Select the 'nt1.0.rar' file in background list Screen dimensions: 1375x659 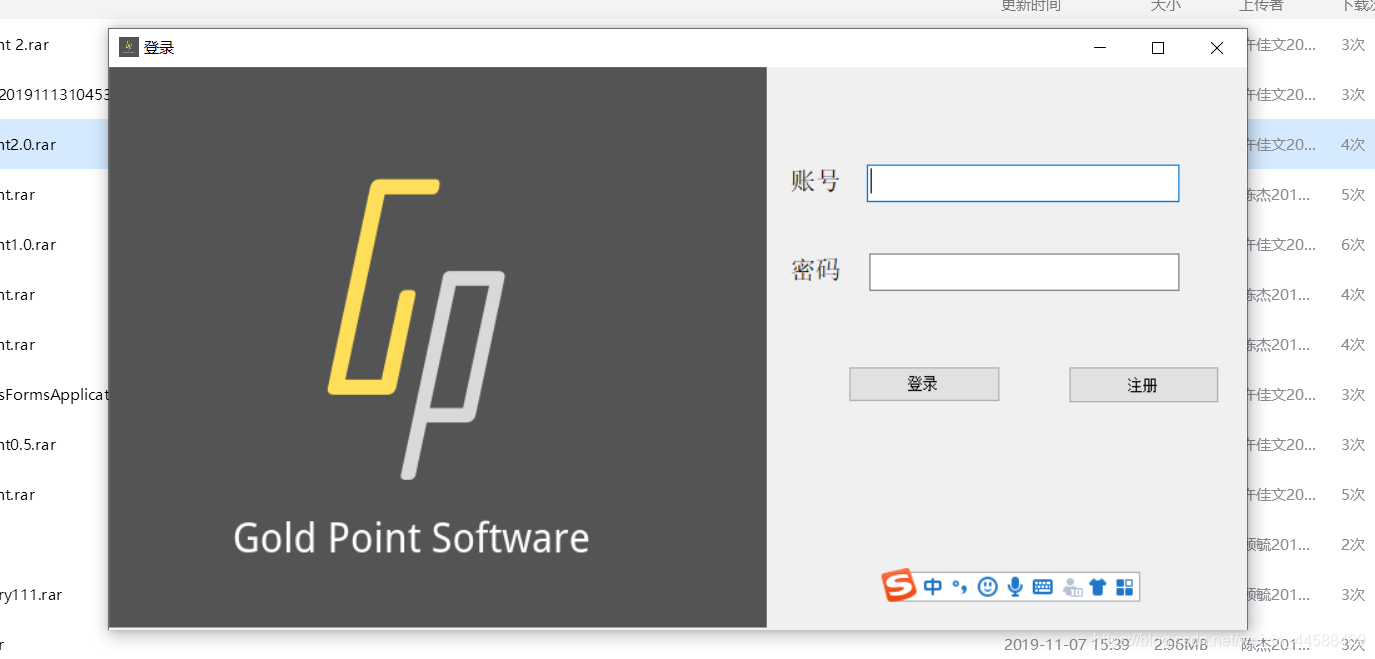tap(28, 245)
